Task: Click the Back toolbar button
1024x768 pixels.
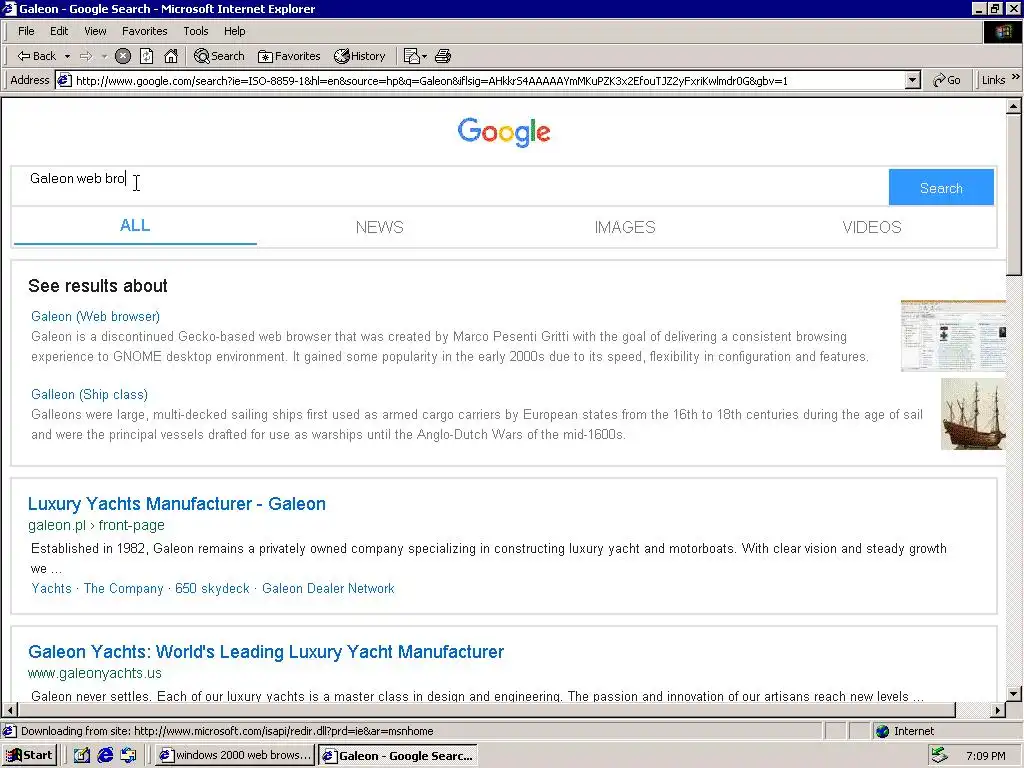Action: point(37,56)
